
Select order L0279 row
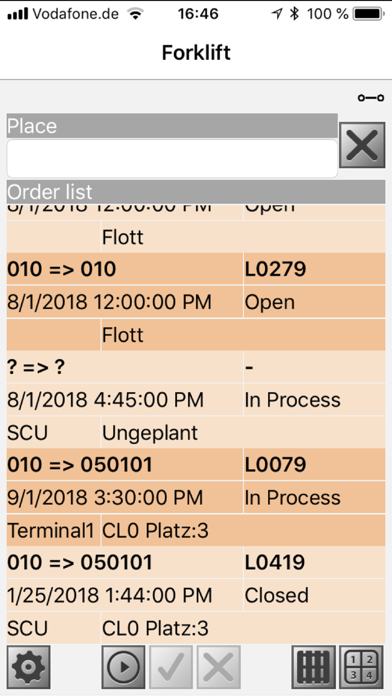pos(196,269)
